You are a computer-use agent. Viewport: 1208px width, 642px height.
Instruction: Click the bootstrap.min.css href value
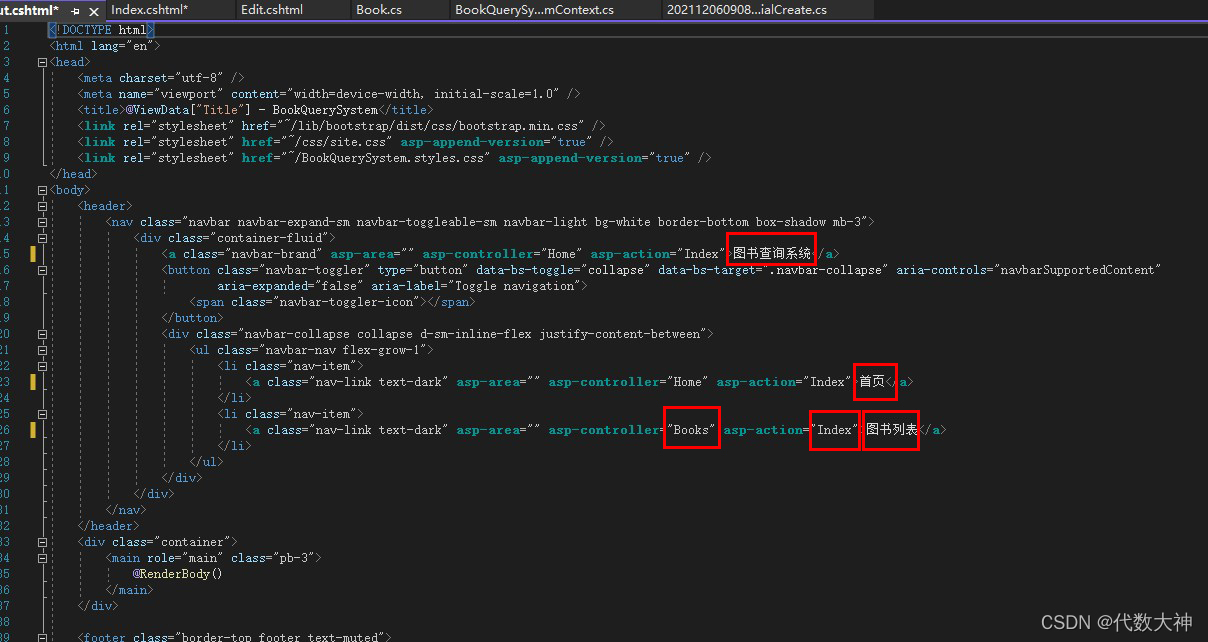click(x=433, y=126)
